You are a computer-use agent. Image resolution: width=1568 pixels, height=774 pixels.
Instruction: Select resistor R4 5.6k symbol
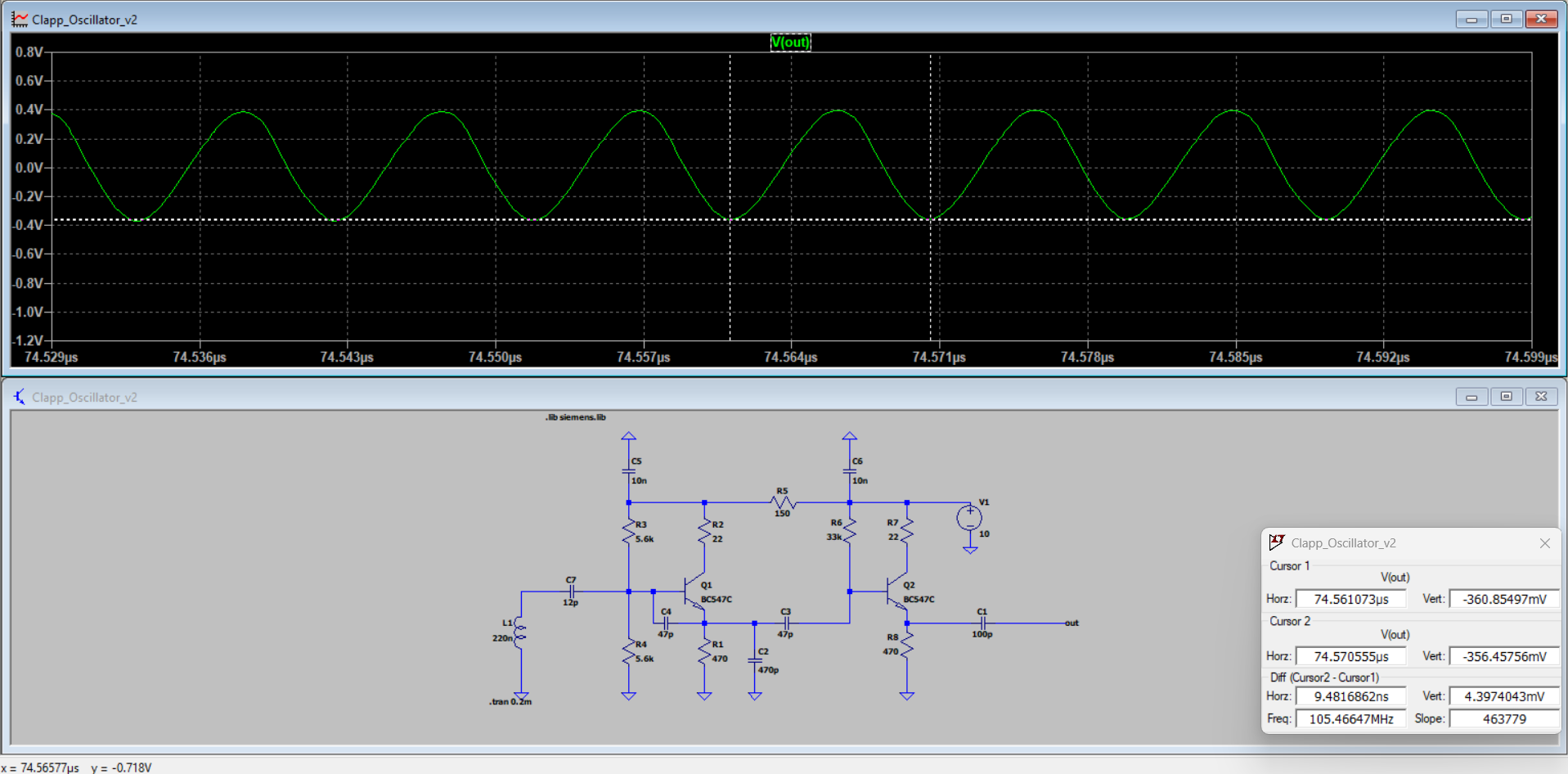click(628, 651)
